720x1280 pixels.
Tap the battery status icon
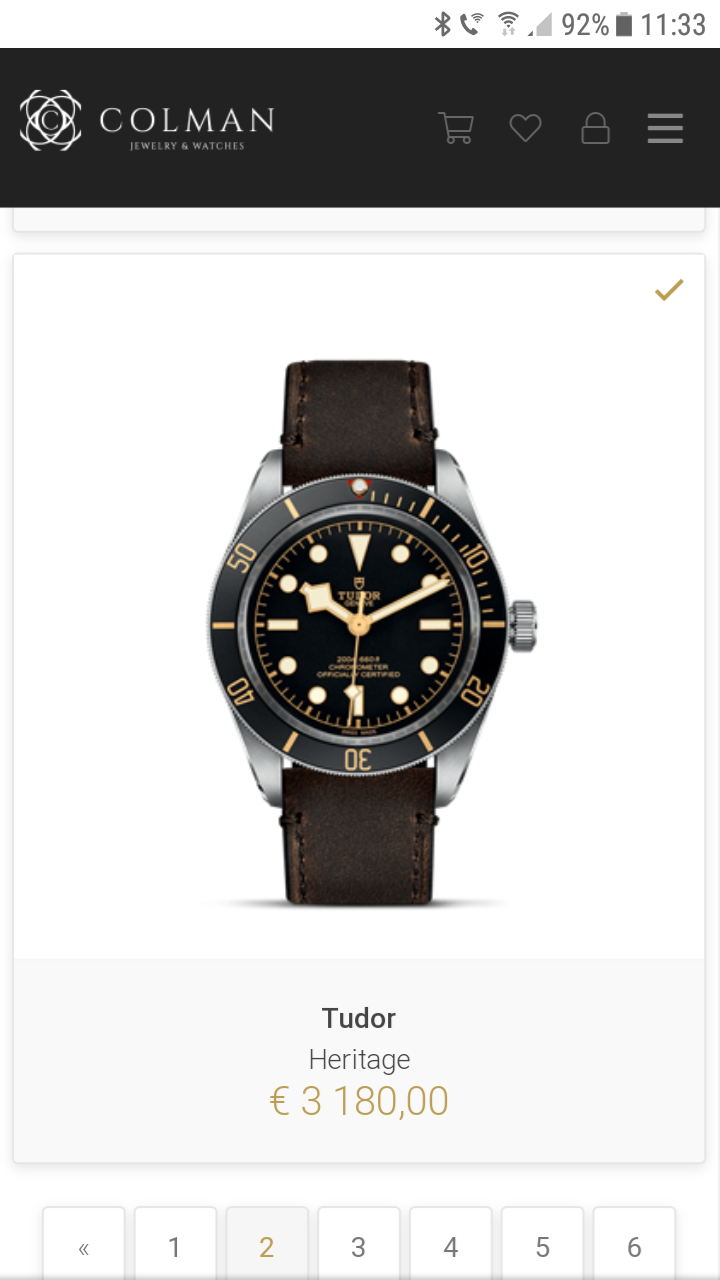(x=624, y=24)
